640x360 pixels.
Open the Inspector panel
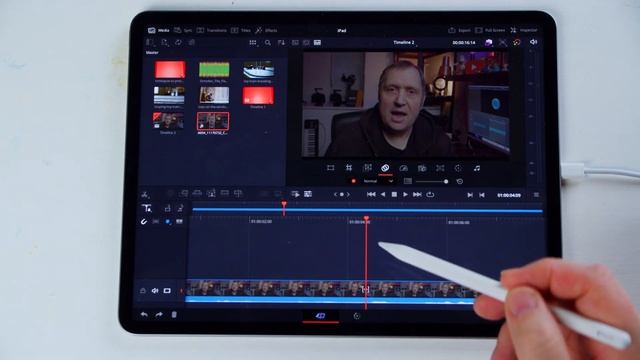524,30
